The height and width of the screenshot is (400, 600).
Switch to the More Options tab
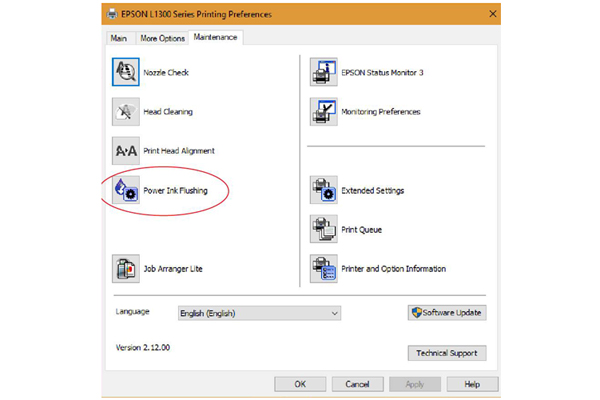point(162,38)
